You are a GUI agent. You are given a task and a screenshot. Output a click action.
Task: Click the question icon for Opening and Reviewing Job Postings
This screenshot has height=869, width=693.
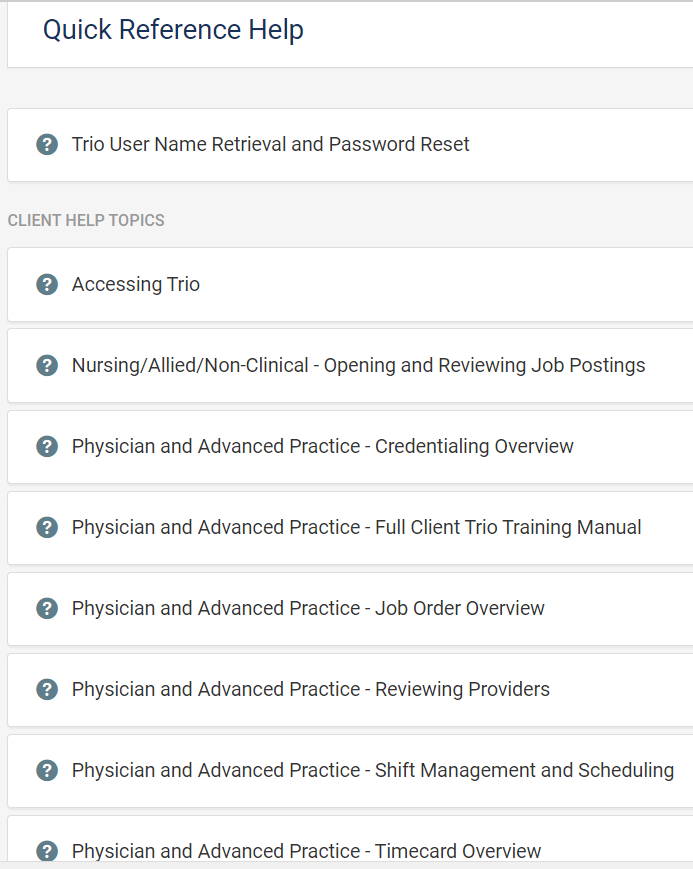[x=47, y=366]
